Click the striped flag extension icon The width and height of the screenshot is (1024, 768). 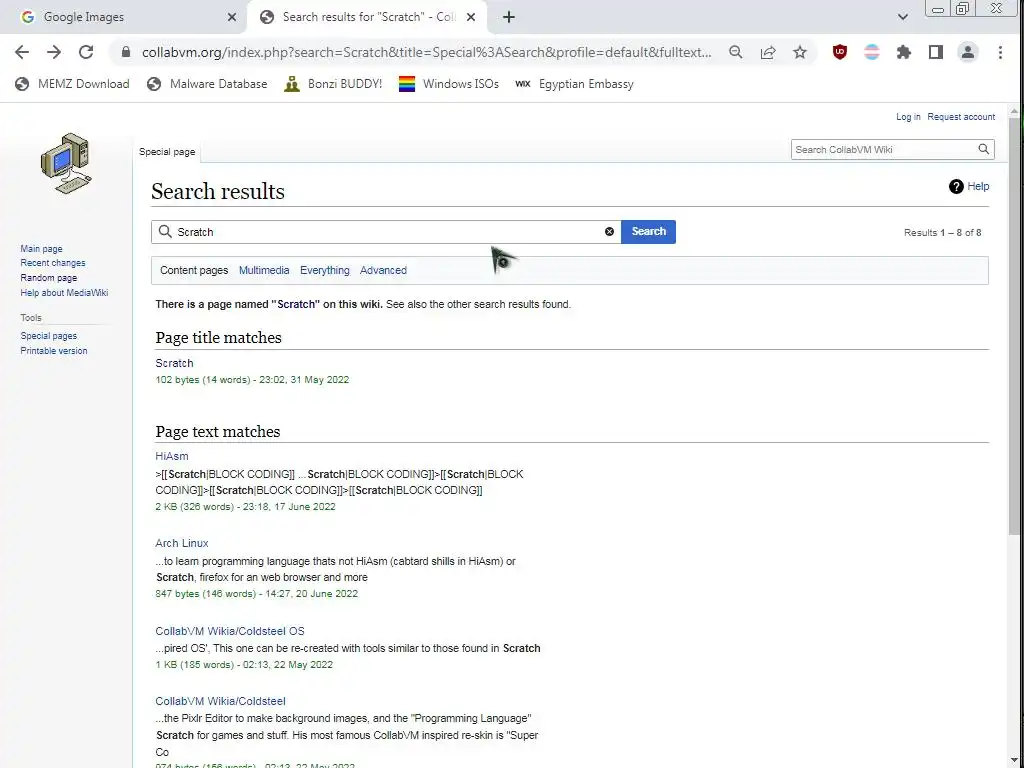click(x=872, y=52)
